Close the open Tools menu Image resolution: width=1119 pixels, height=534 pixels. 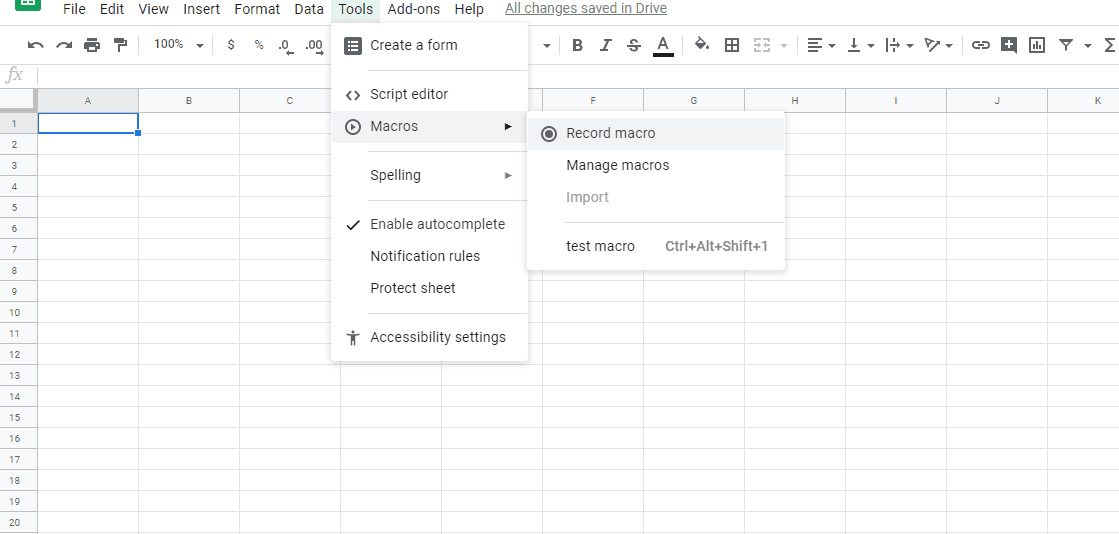pos(355,9)
